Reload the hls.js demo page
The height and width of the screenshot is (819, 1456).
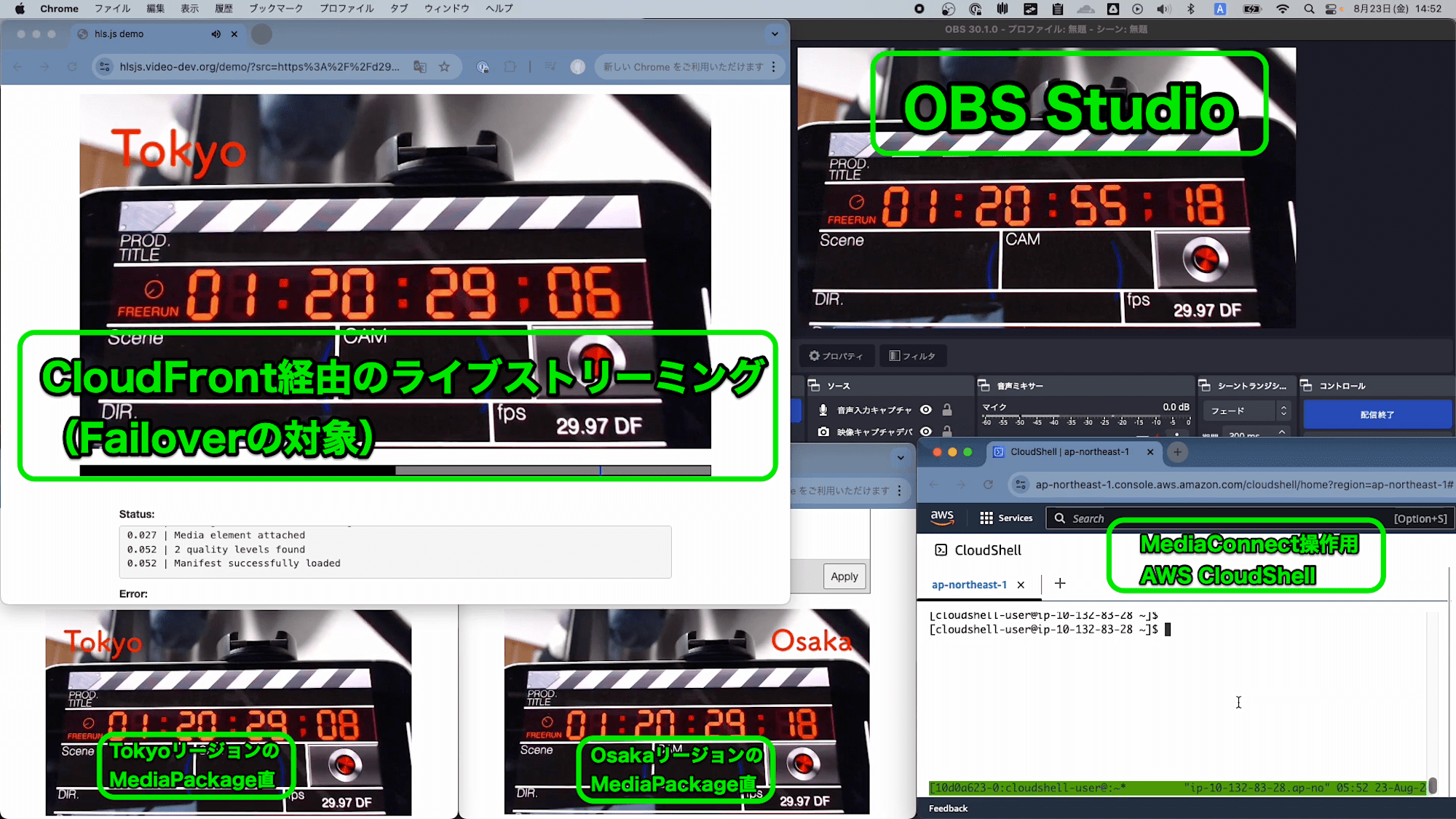click(72, 67)
